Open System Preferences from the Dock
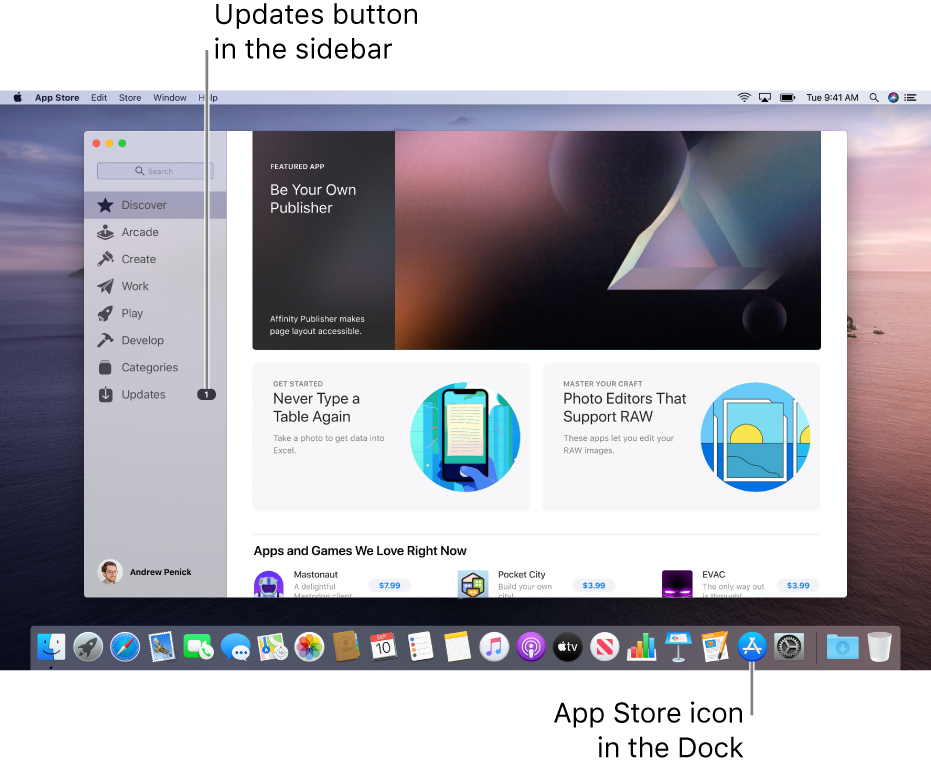The width and height of the screenshot is (931, 771). pos(789,646)
